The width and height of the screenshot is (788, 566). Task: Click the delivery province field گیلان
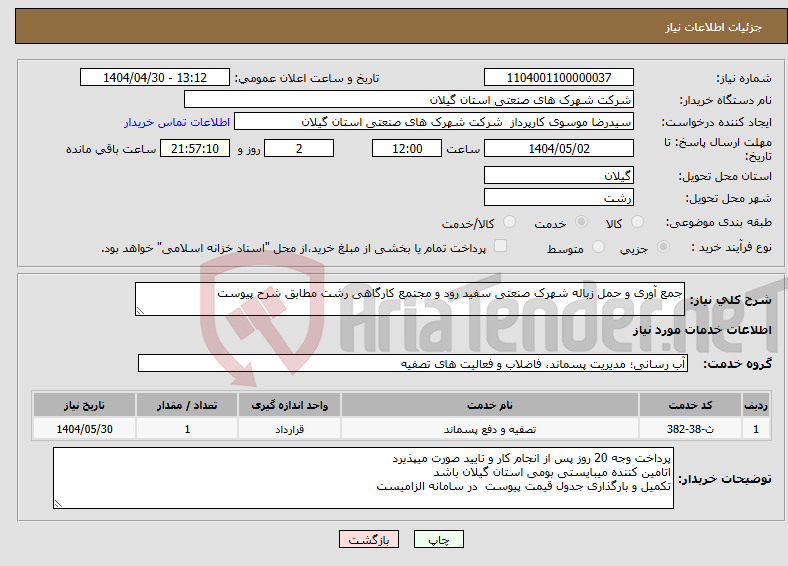point(559,175)
